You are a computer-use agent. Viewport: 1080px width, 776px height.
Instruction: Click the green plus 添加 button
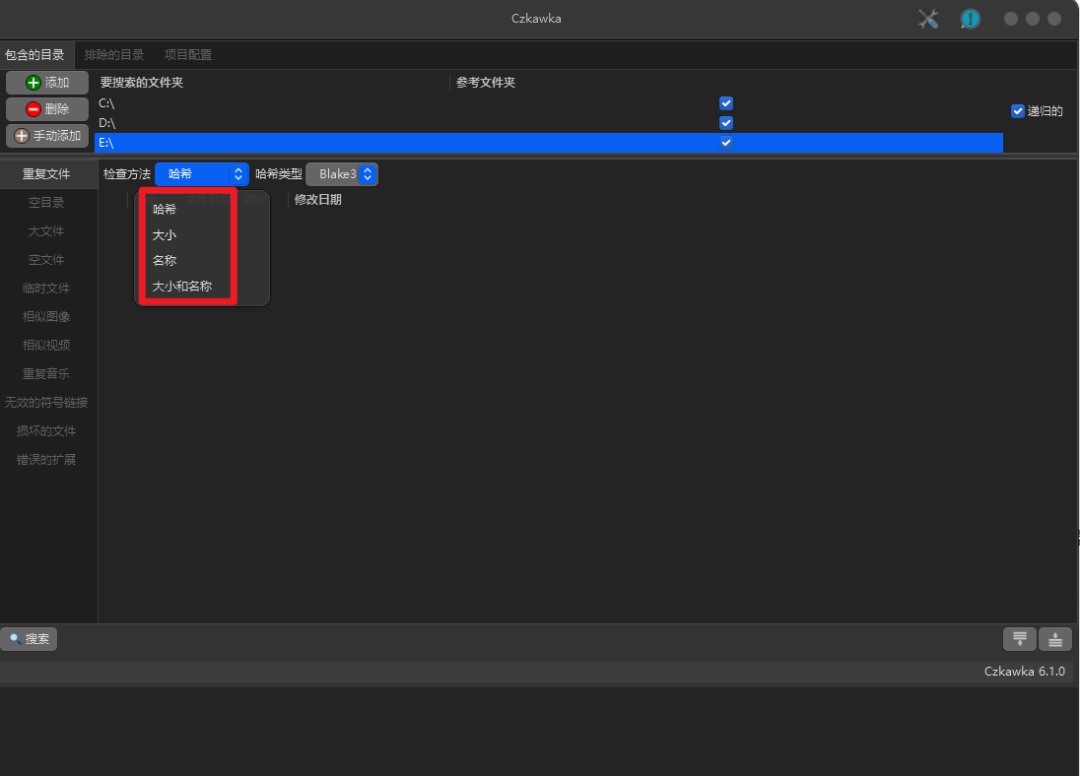(x=48, y=83)
